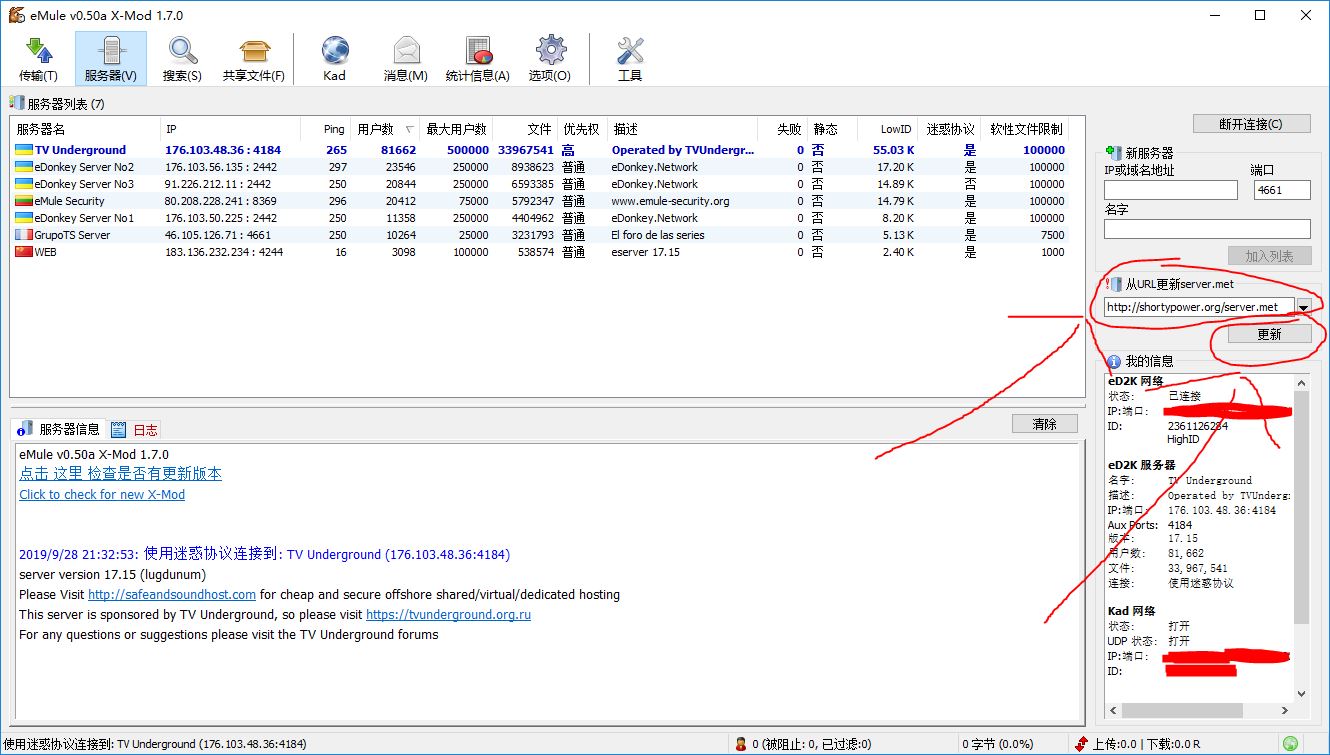Image resolution: width=1330 pixels, height=755 pixels.
Task: Click the IP cell '183.136.232.234 : 4244'
Action: [x=224, y=252]
